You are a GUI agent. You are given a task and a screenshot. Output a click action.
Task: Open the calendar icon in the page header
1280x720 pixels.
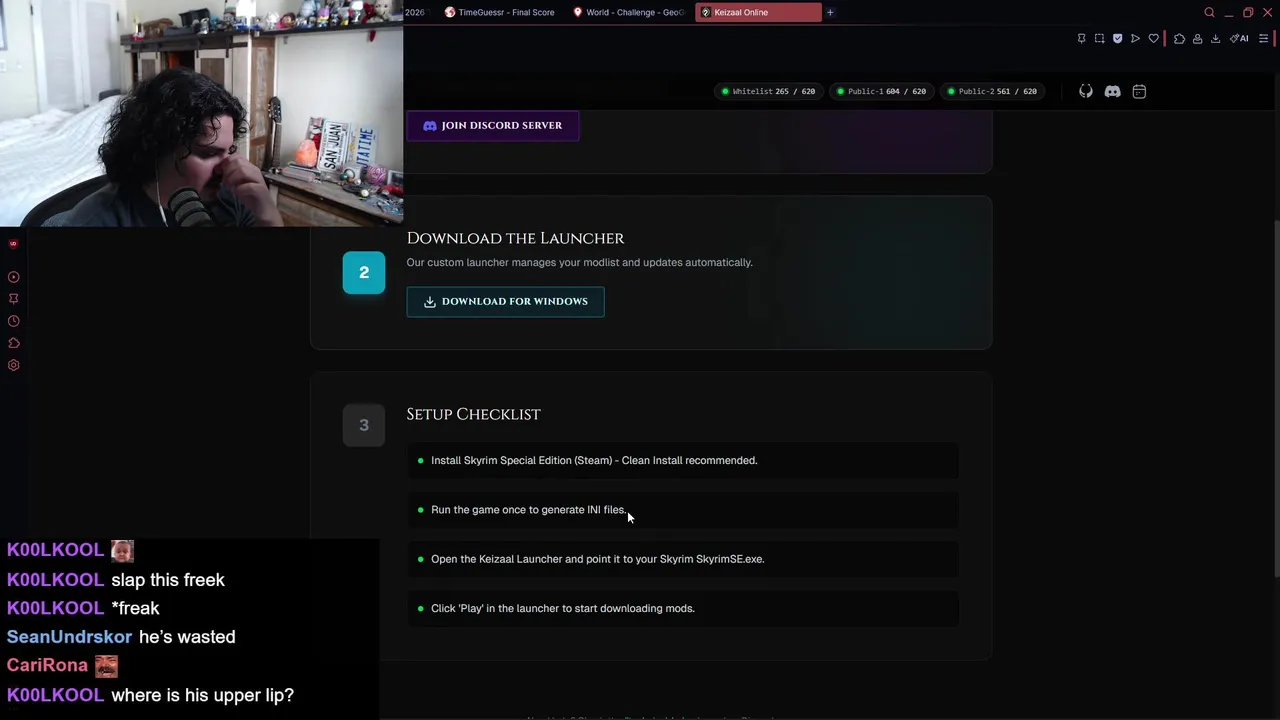click(x=1139, y=91)
